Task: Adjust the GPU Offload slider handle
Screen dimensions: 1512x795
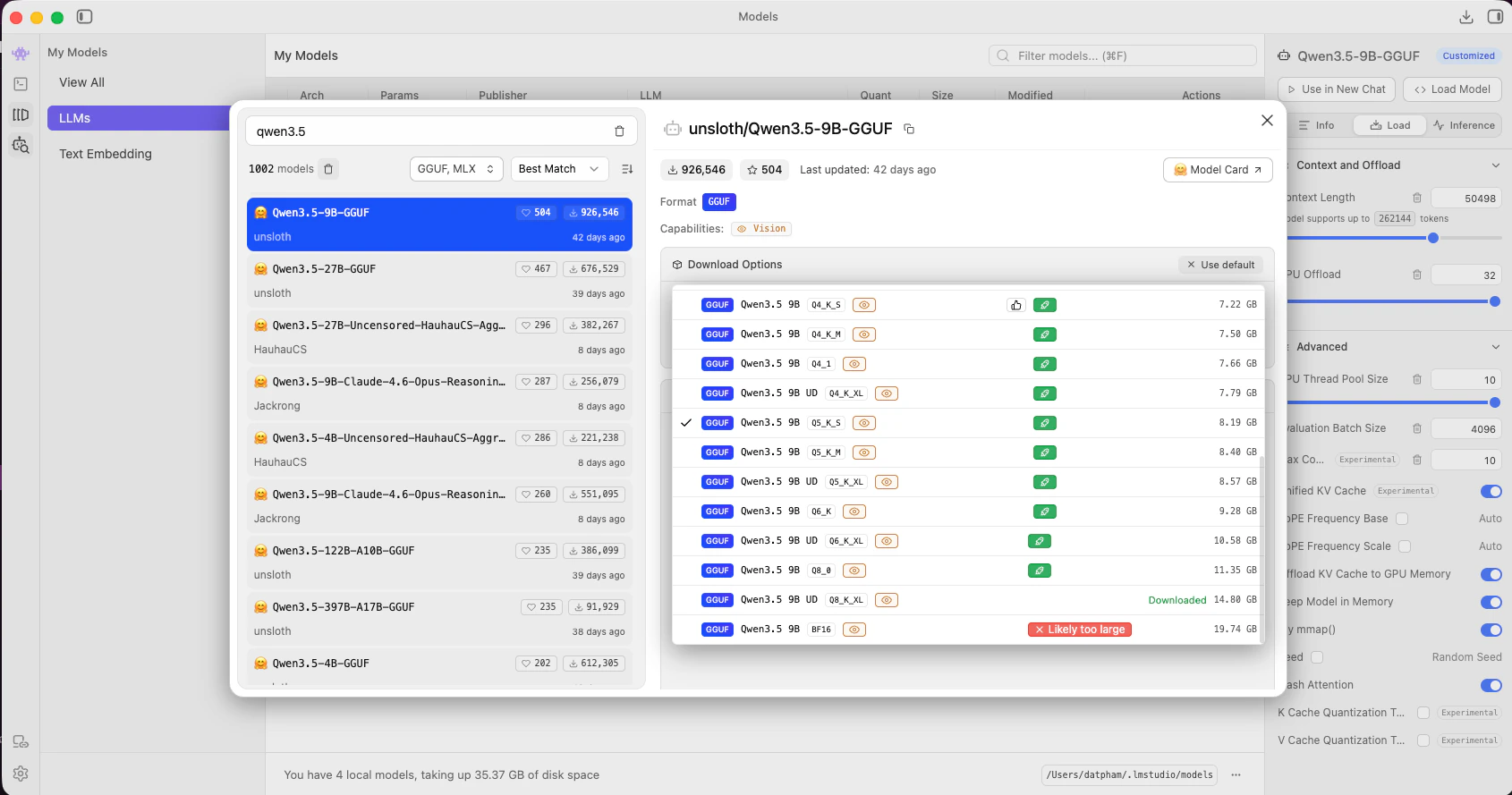Action: tap(1495, 301)
